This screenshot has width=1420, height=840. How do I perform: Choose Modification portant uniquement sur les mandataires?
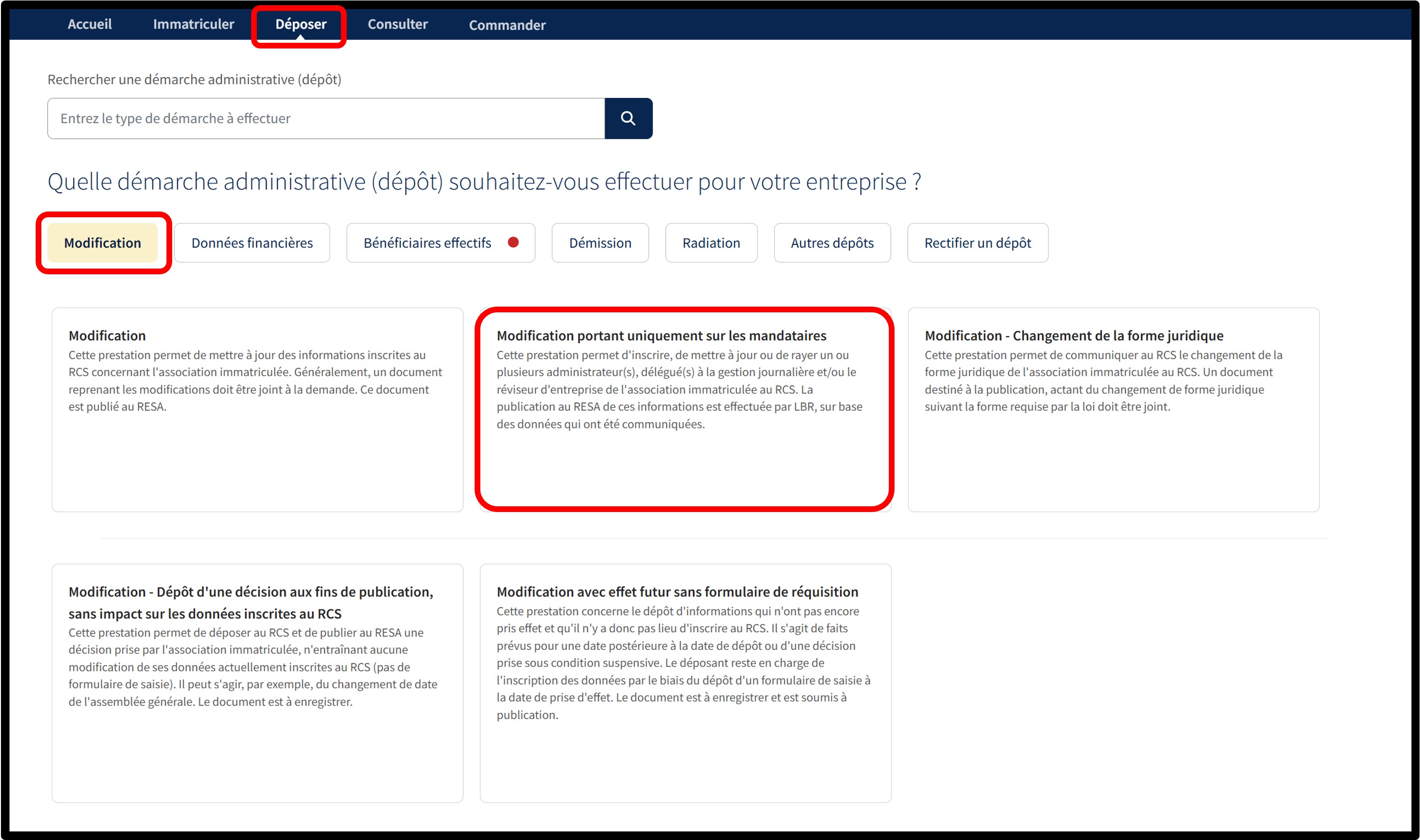click(685, 409)
